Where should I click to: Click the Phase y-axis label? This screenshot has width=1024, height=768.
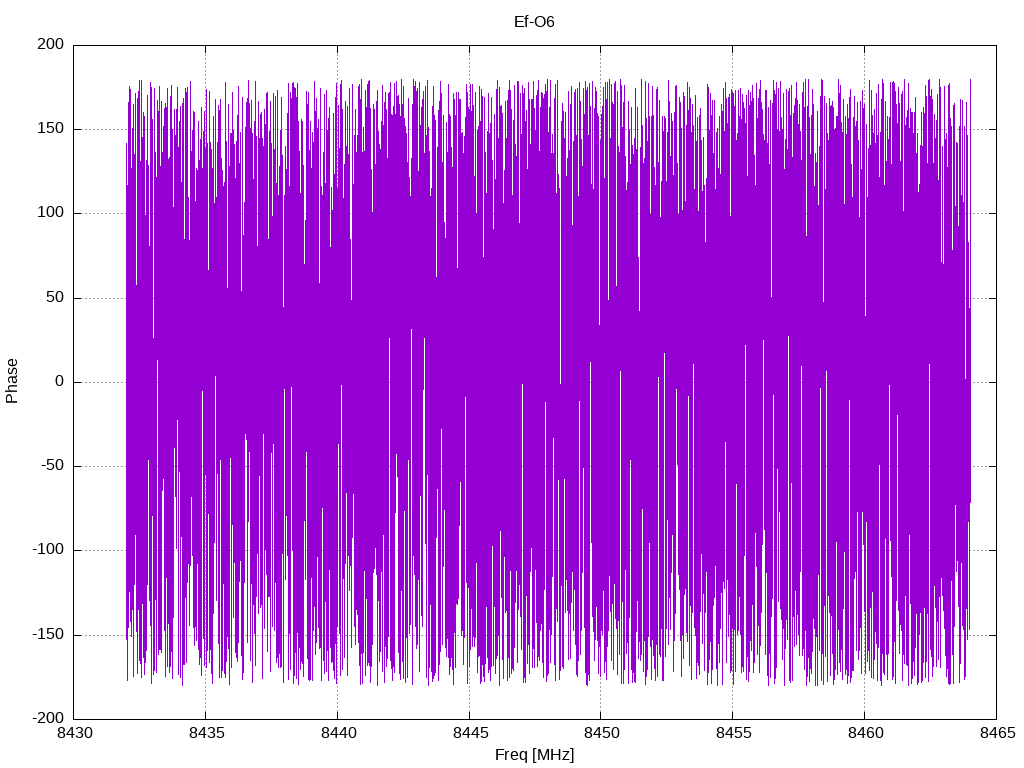[12, 381]
